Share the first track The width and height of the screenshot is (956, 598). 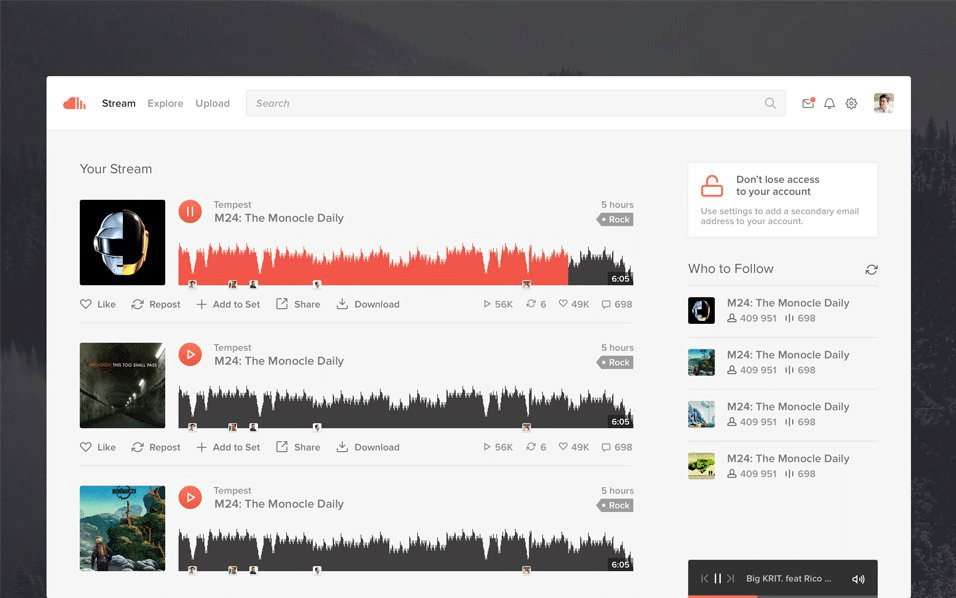pyautogui.click(x=298, y=304)
